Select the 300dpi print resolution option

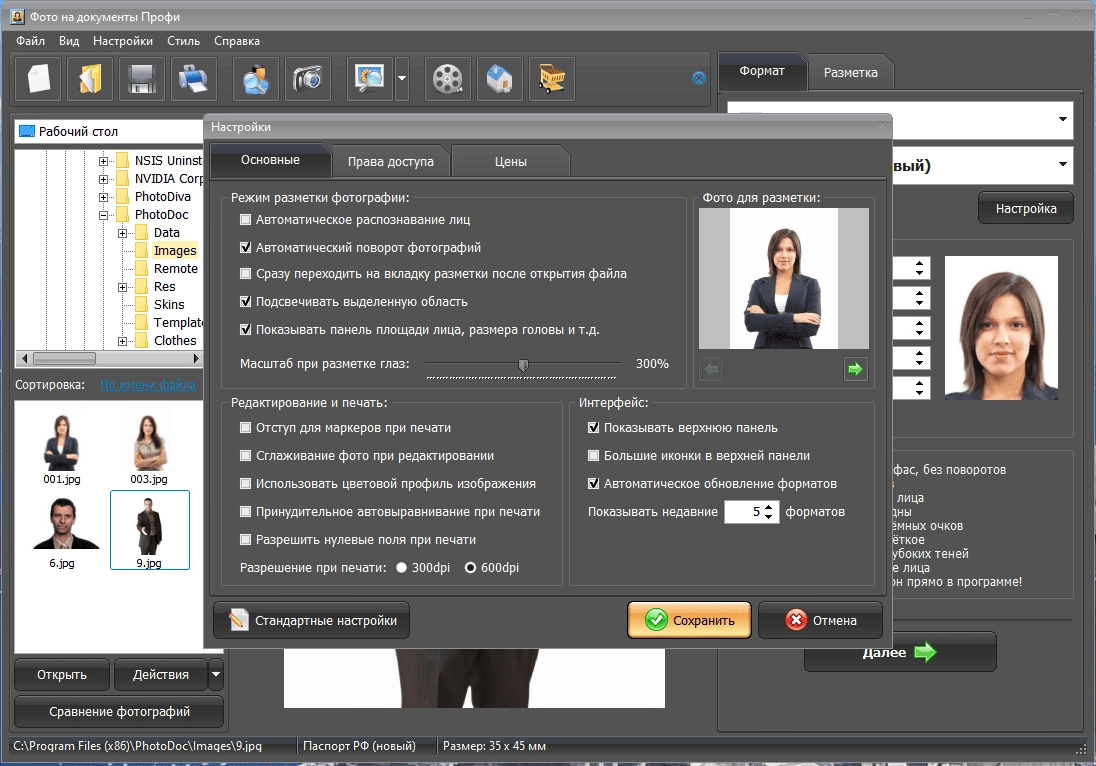[401, 568]
